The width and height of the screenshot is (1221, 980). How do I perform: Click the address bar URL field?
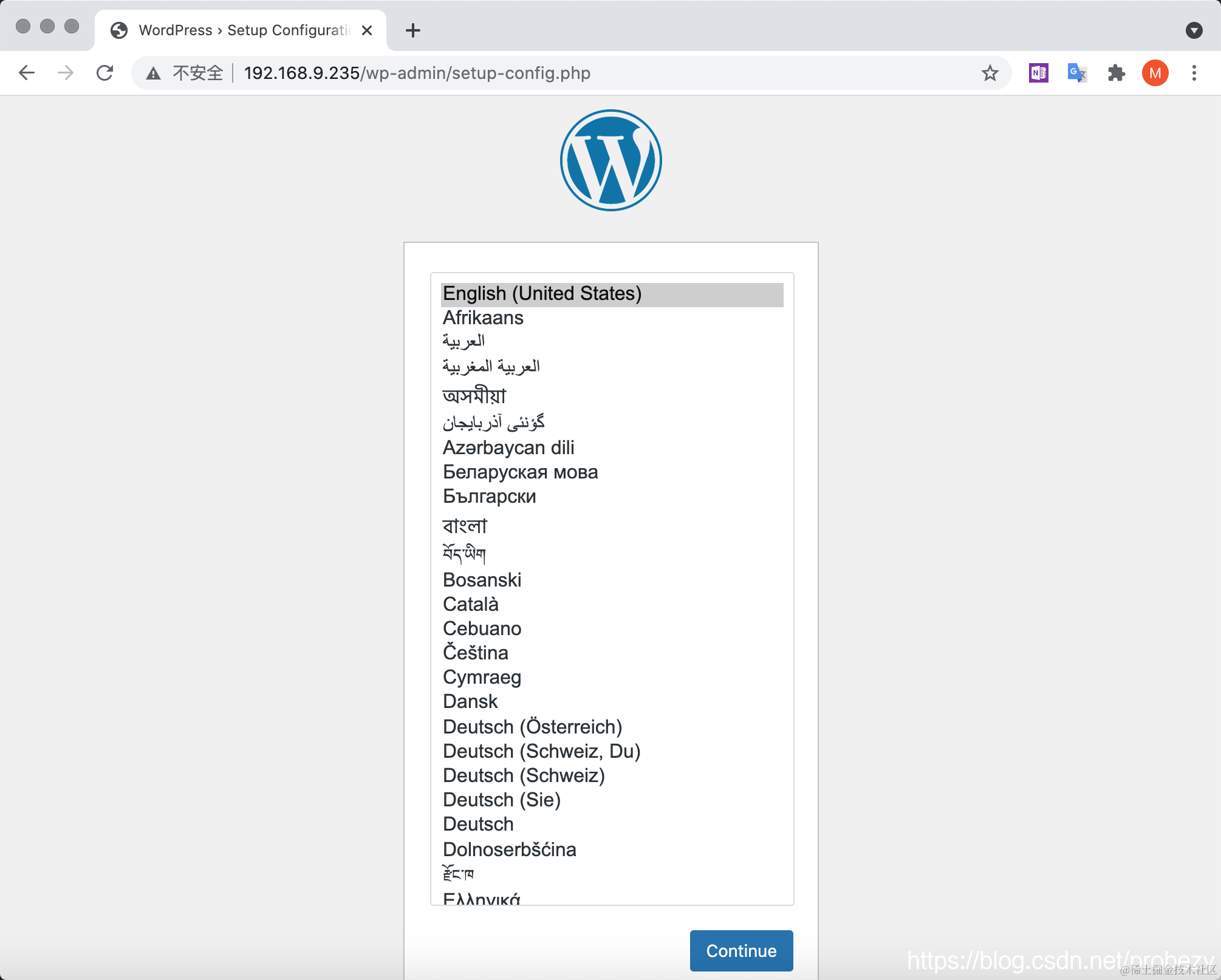coord(547,73)
